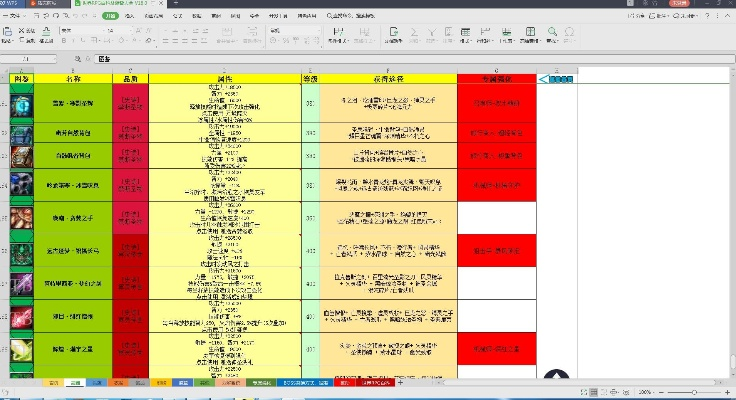Image resolution: width=736 pixels, height=400 pixels.
Task: Click the zoom out minus button
Action: [x=662, y=392]
